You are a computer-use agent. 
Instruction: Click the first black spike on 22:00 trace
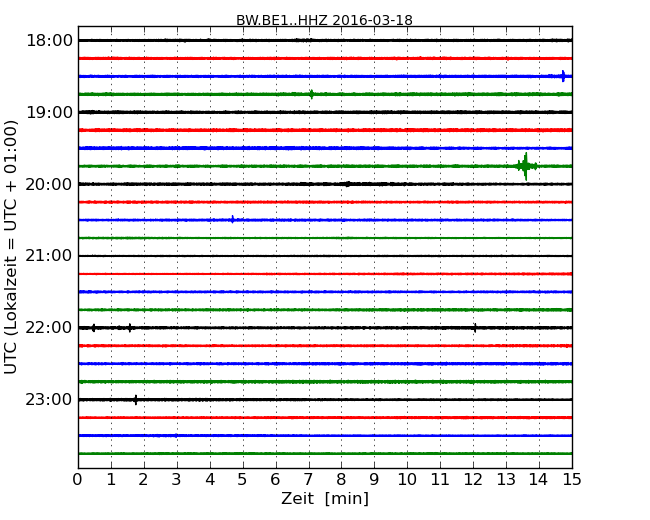click(x=94, y=328)
